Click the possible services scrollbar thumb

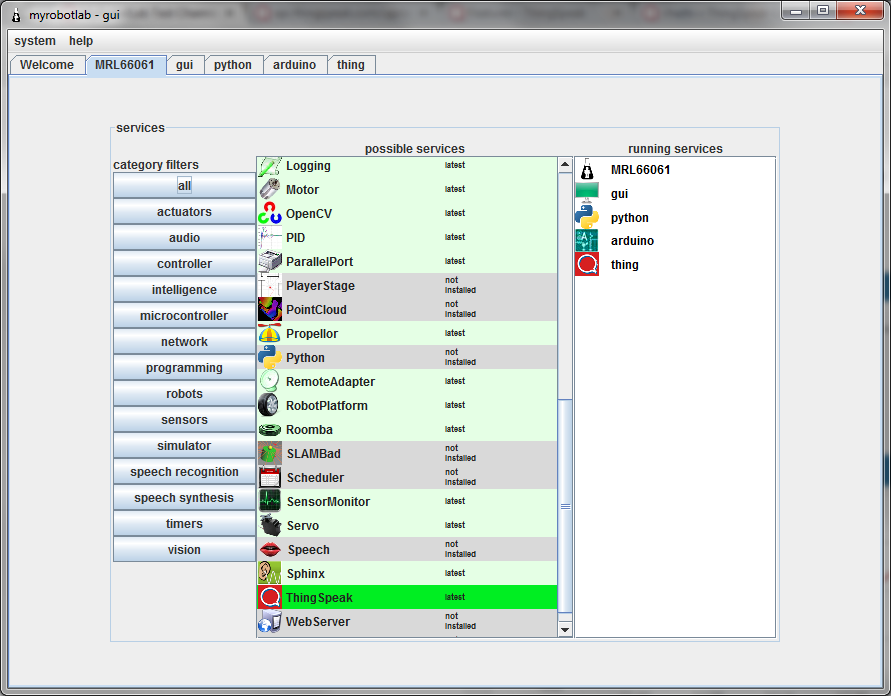[x=565, y=506]
